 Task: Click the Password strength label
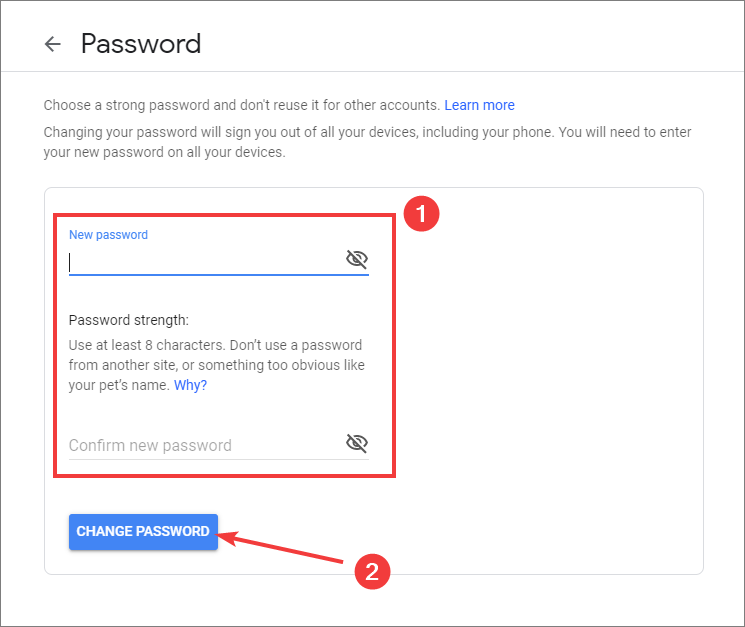(129, 320)
